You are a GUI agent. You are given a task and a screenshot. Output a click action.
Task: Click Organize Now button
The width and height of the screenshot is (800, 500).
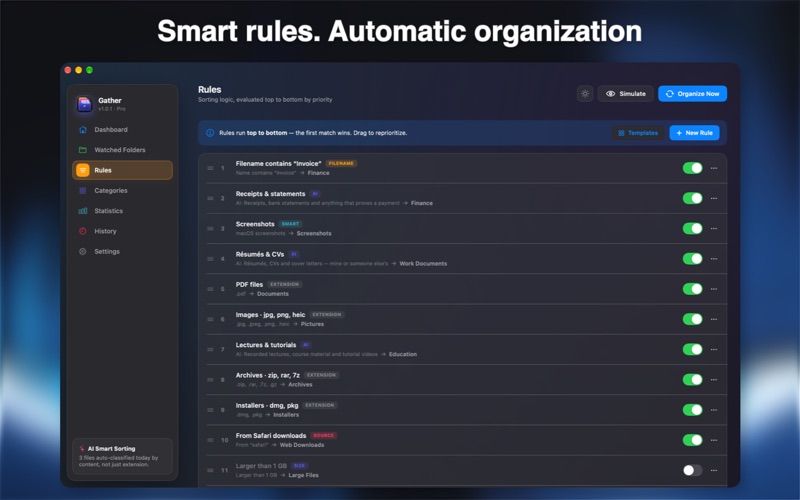tap(692, 94)
